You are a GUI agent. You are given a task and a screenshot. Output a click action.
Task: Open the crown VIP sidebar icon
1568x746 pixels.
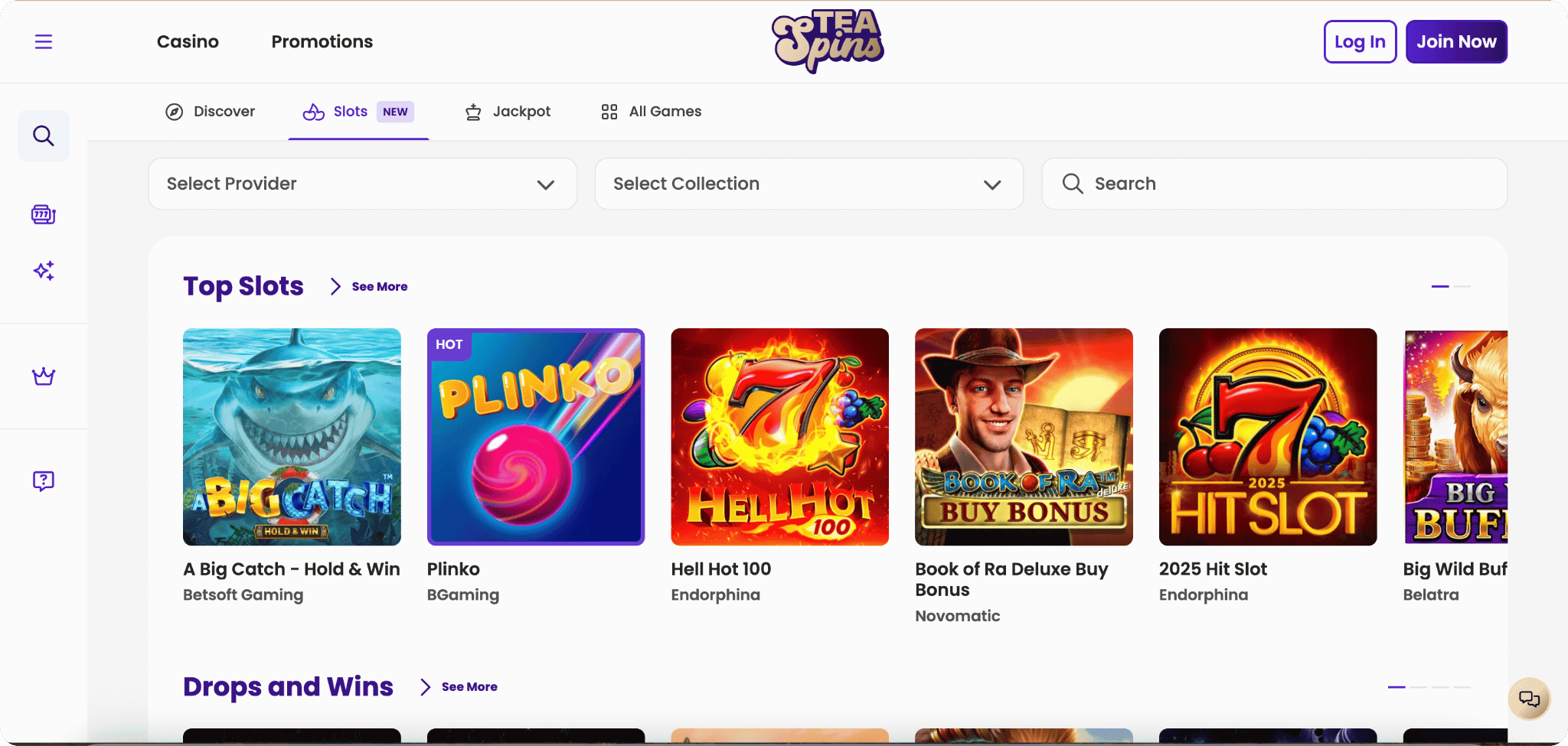(44, 376)
